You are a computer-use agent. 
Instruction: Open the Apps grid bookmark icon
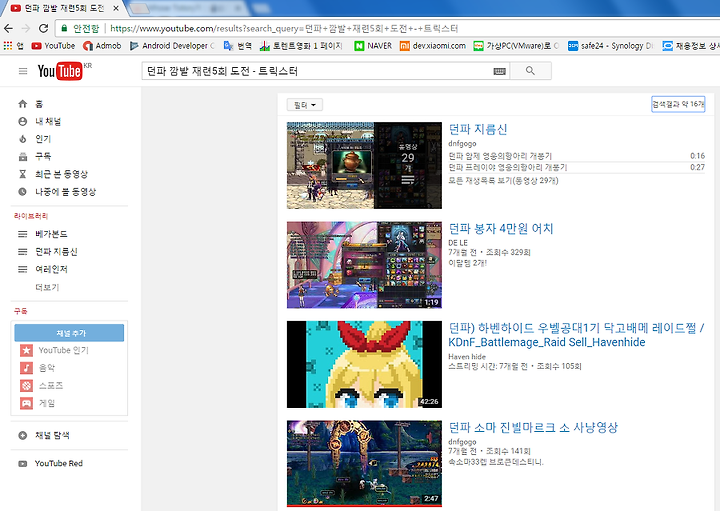[x=8, y=45]
